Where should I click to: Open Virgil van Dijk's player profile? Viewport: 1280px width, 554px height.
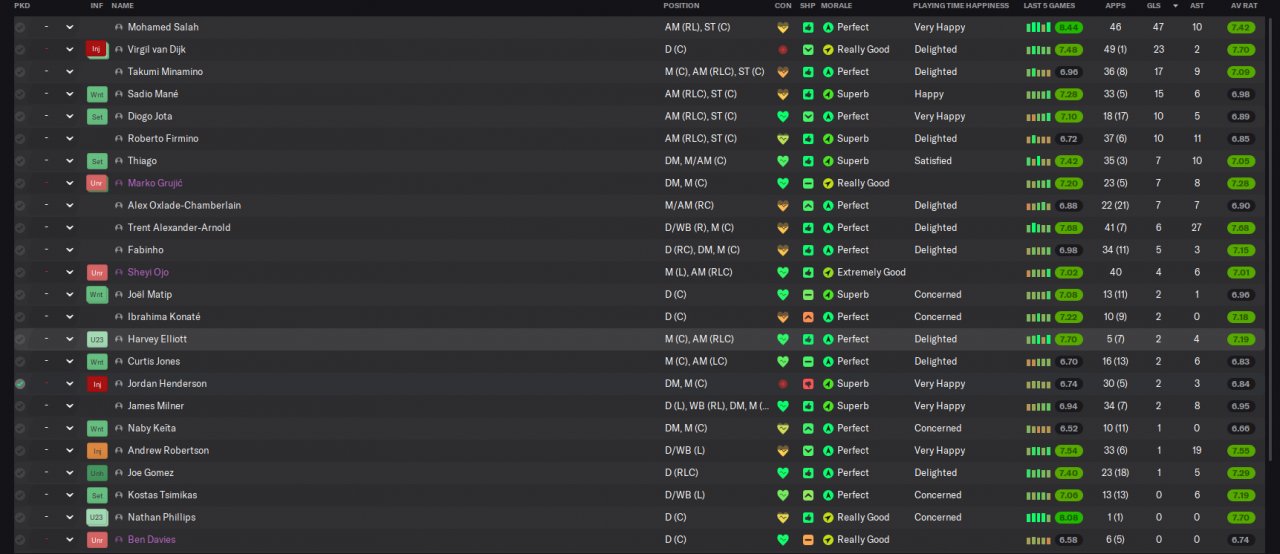157,49
